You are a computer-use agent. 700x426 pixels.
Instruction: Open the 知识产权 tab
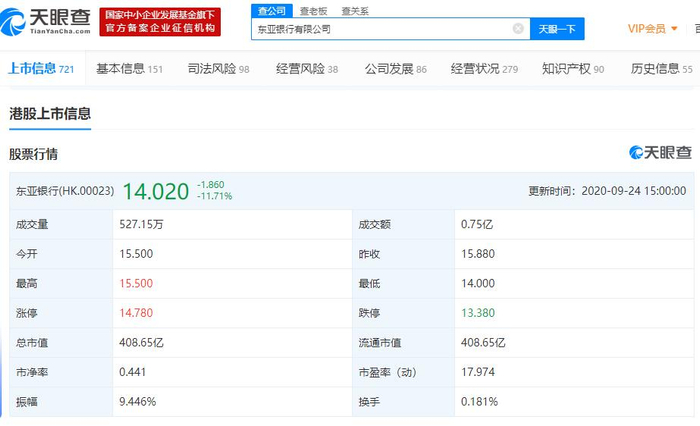point(572,69)
